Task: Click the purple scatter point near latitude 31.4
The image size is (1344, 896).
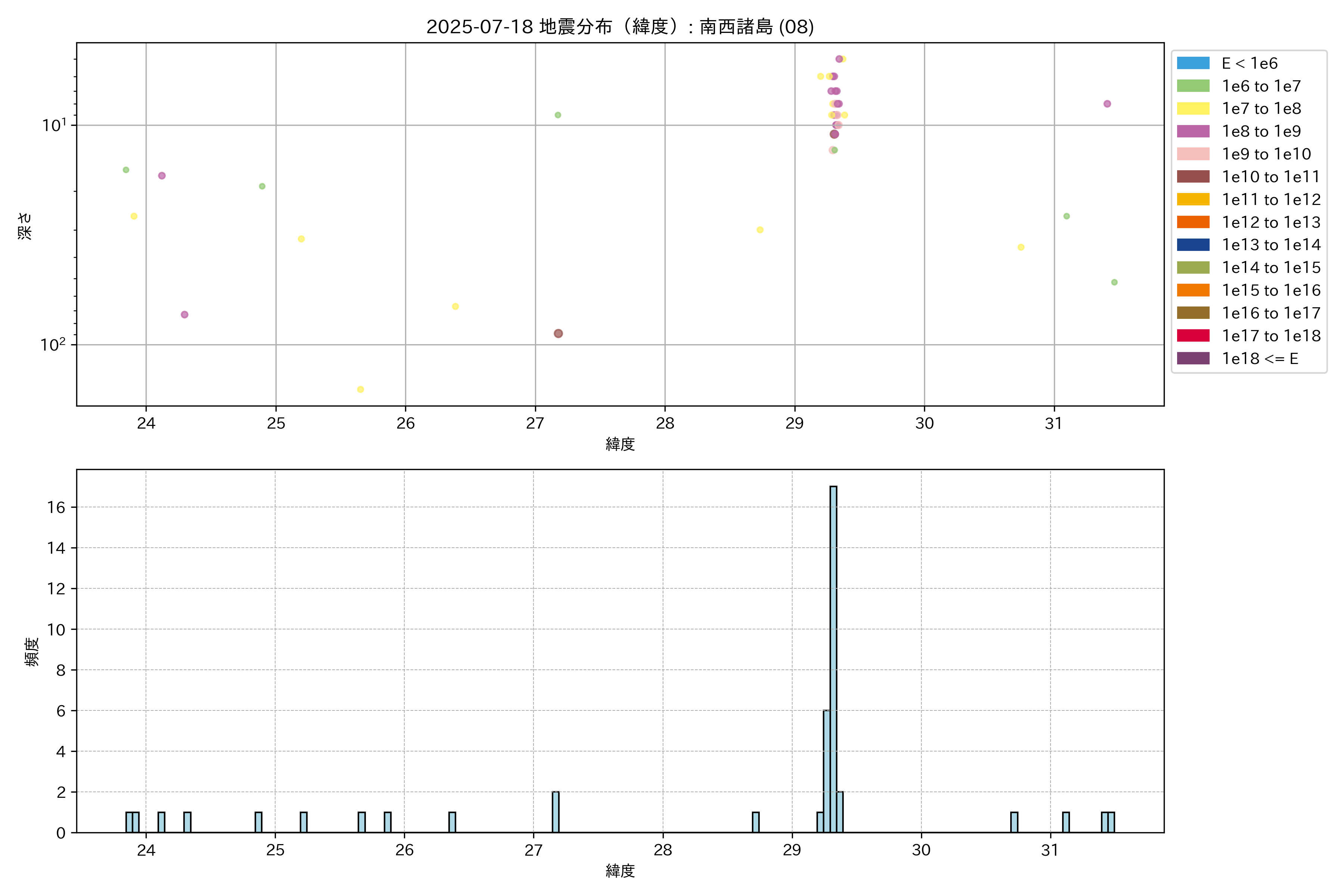Action: [1107, 104]
